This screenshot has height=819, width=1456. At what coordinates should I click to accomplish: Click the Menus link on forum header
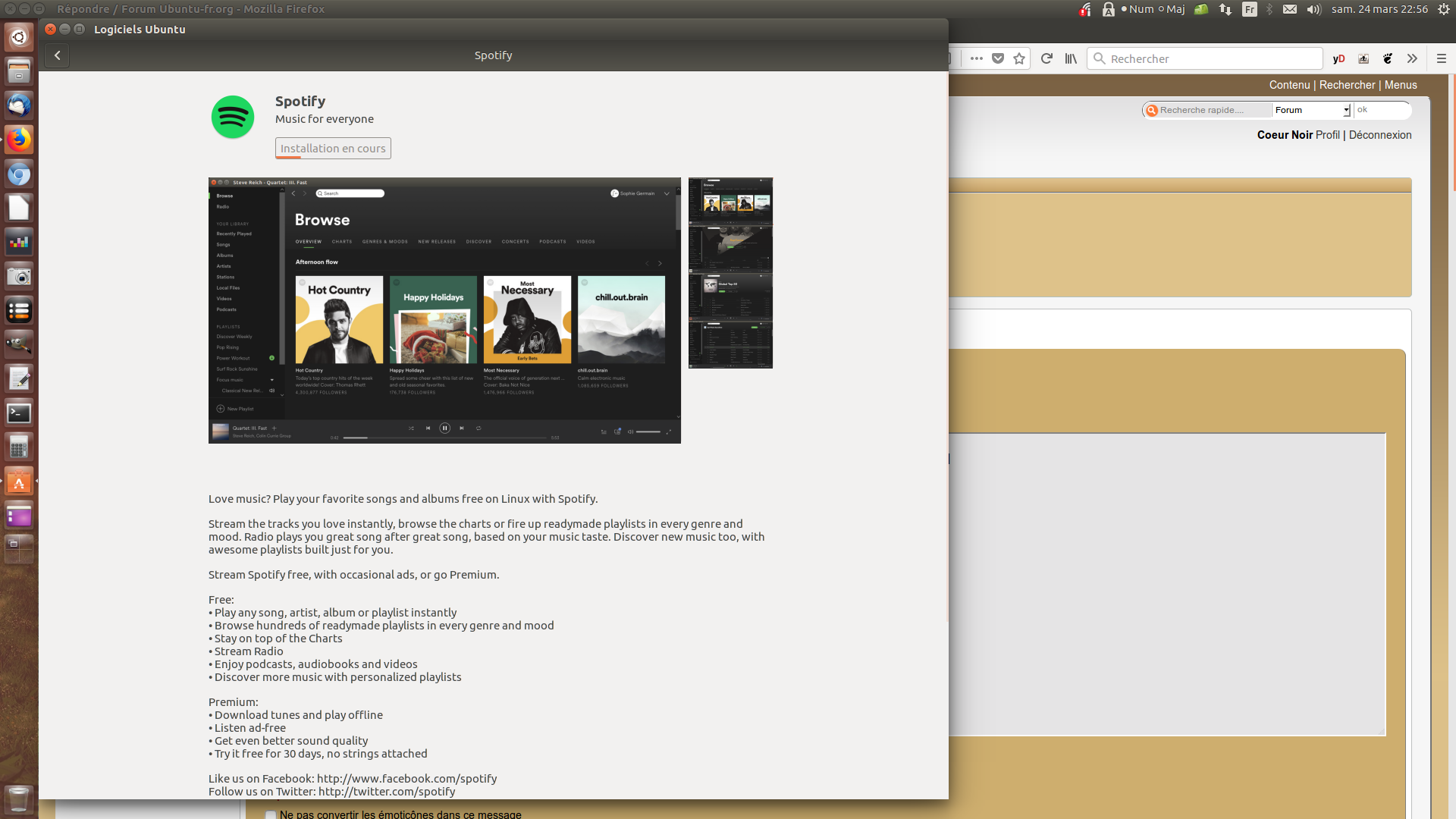click(1401, 85)
